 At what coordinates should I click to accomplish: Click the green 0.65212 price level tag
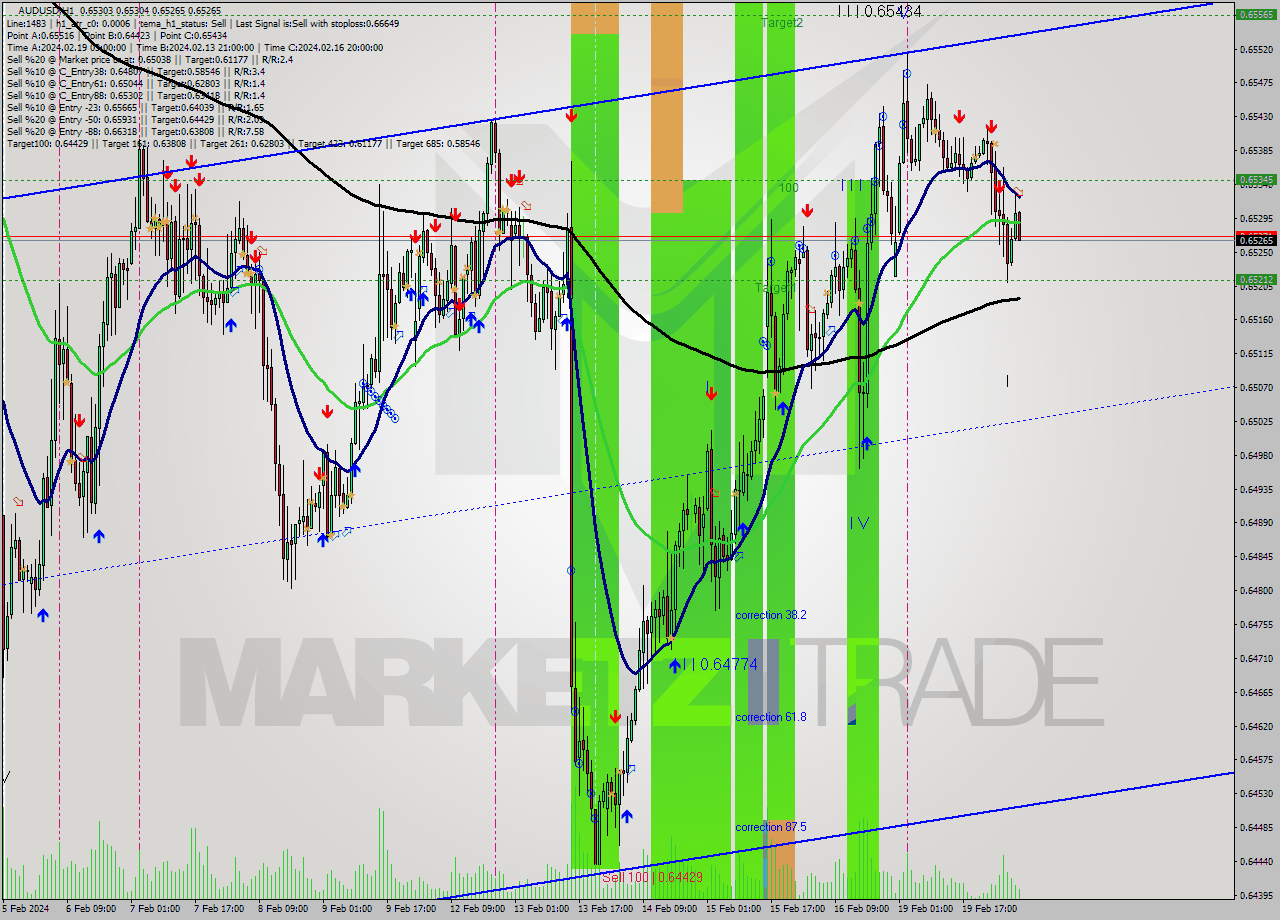1255,280
